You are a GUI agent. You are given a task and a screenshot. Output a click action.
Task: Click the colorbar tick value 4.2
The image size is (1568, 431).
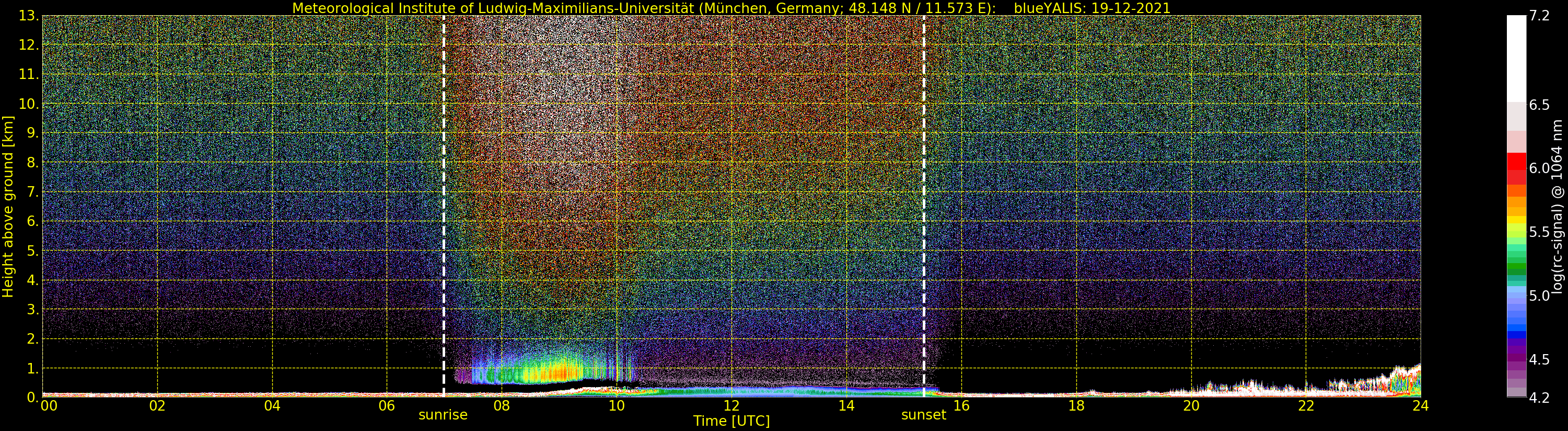point(1539,398)
